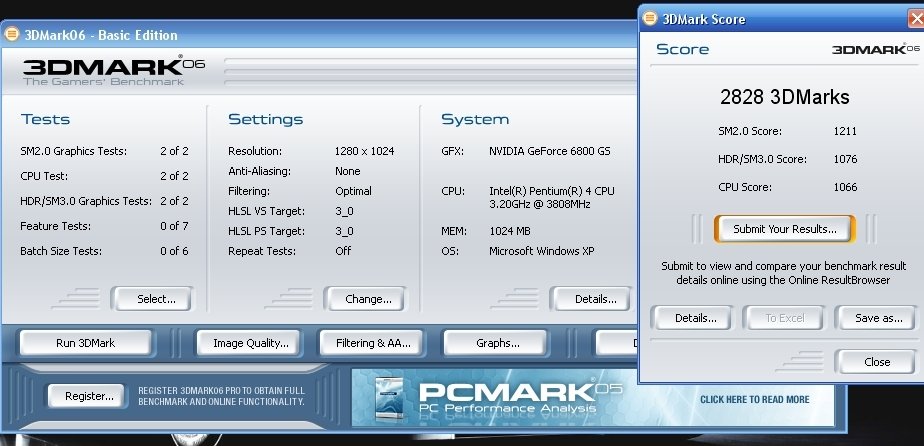
Task: Click the CPU value Intel Pentium 4
Action: [552, 197]
